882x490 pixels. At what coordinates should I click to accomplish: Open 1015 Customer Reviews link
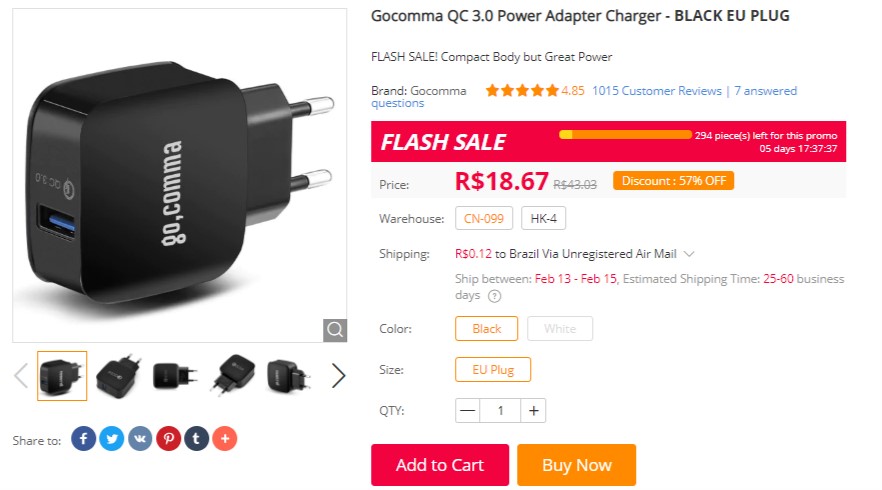[656, 91]
